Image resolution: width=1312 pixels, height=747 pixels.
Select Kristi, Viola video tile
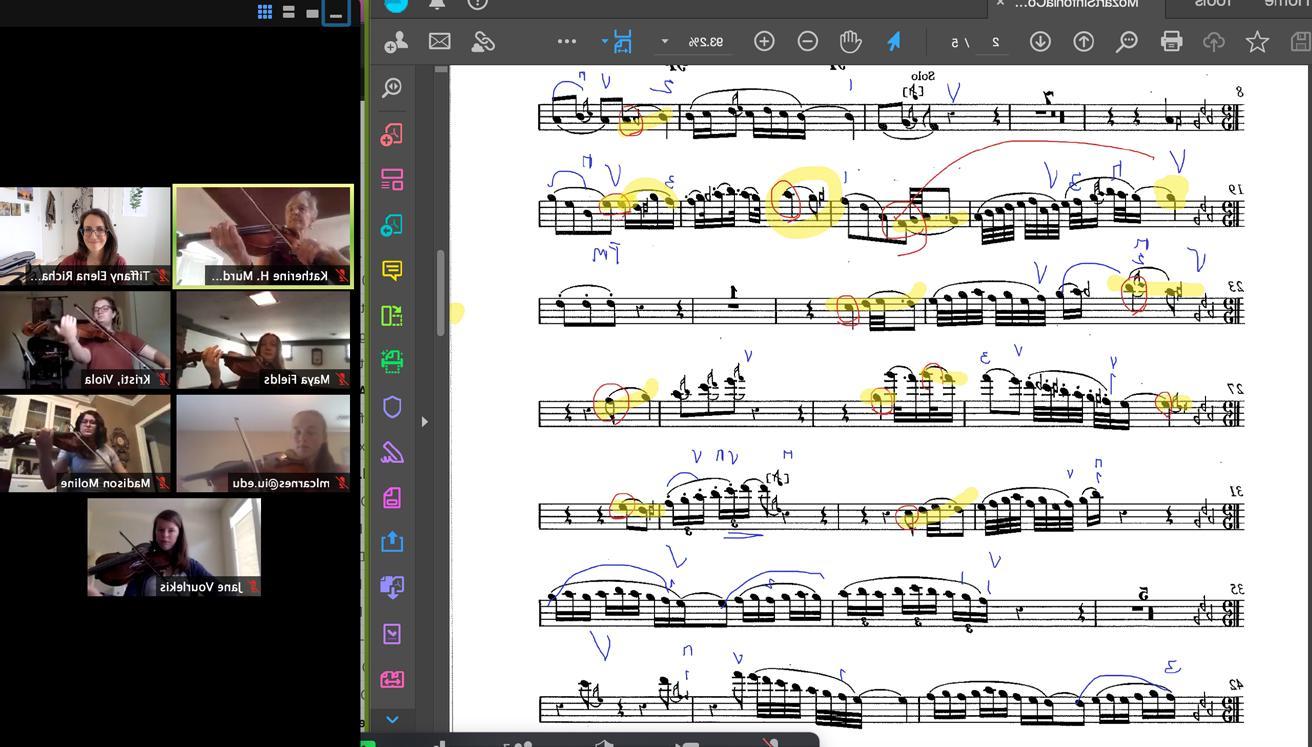pos(85,340)
